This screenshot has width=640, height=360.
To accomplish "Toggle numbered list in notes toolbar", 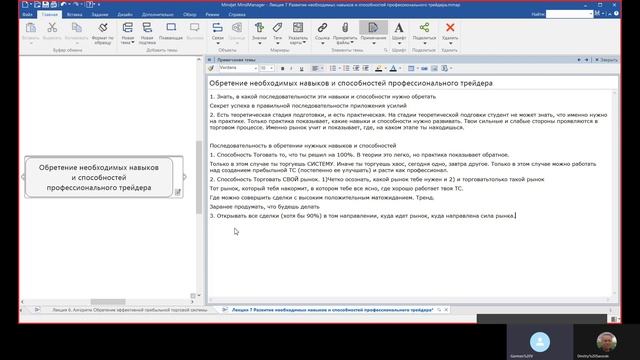I will tap(333, 69).
